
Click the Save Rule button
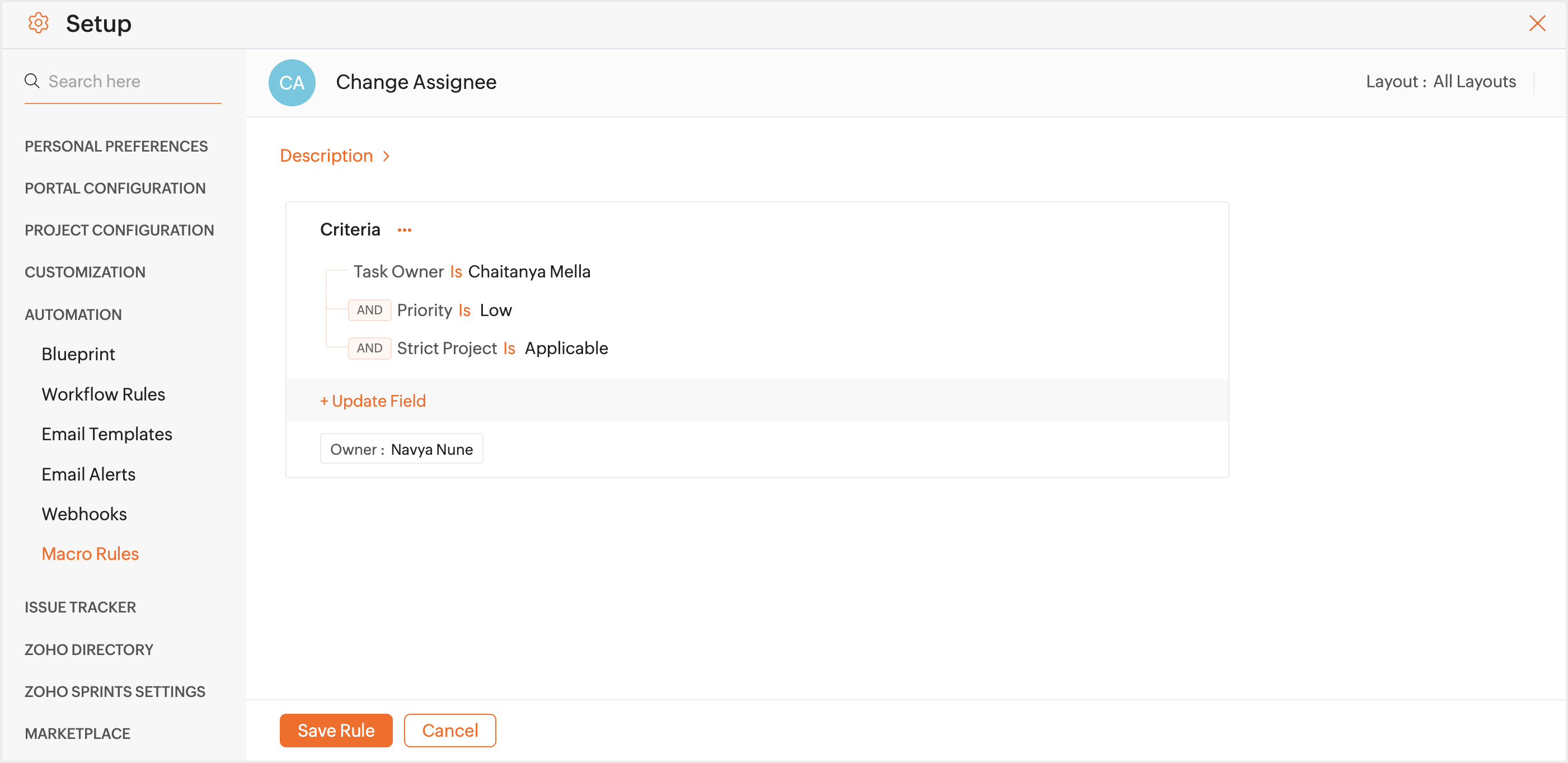335,730
